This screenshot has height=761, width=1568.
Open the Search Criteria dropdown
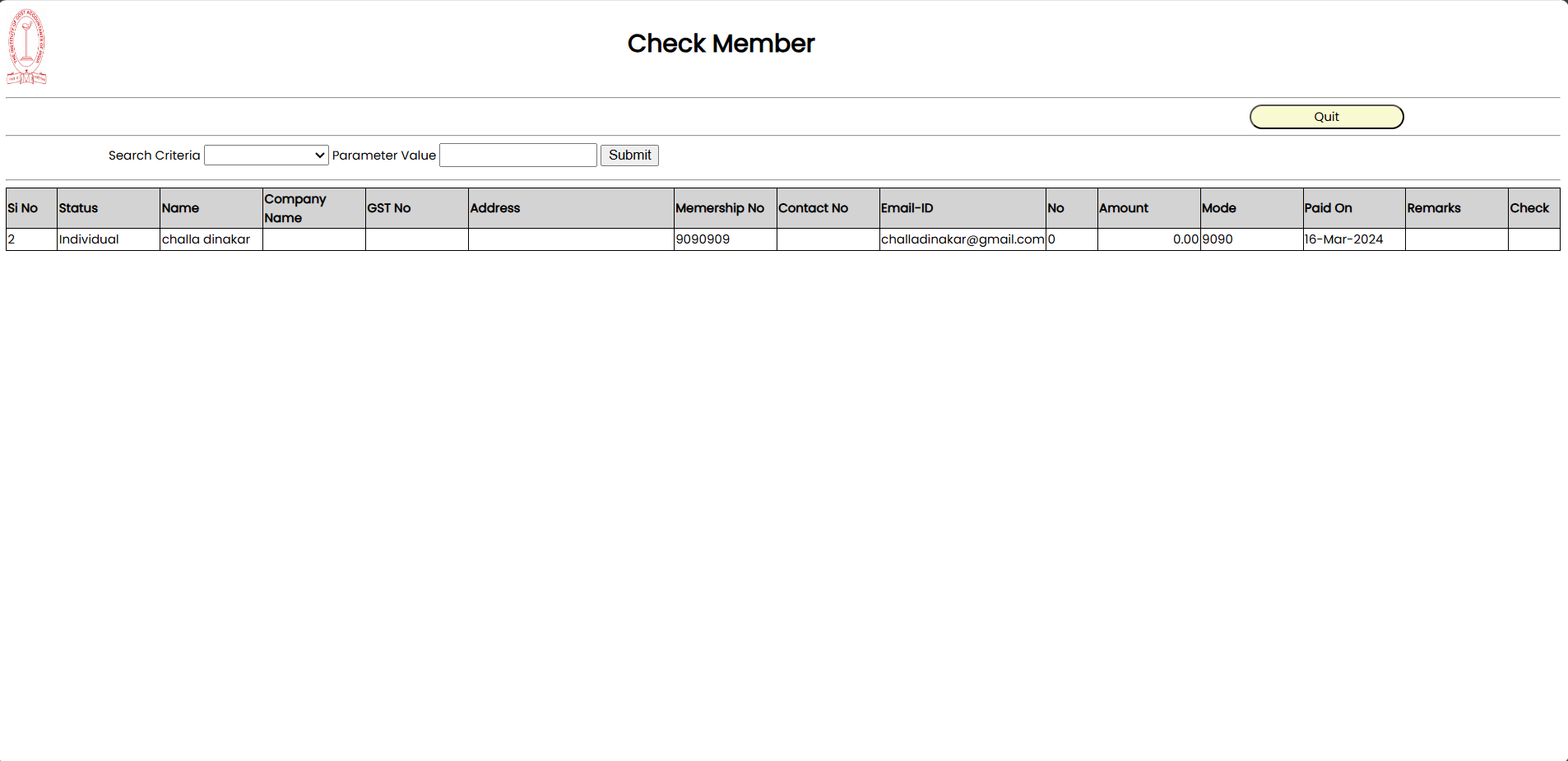coord(266,155)
